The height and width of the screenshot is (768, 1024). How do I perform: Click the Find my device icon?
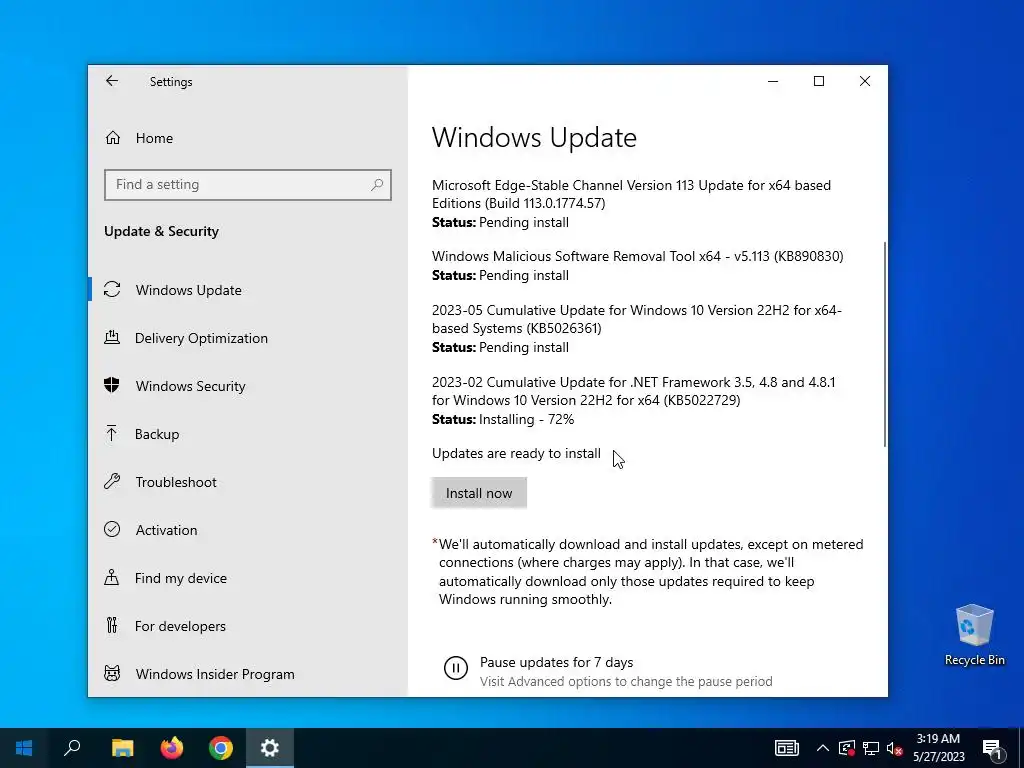[x=112, y=577]
